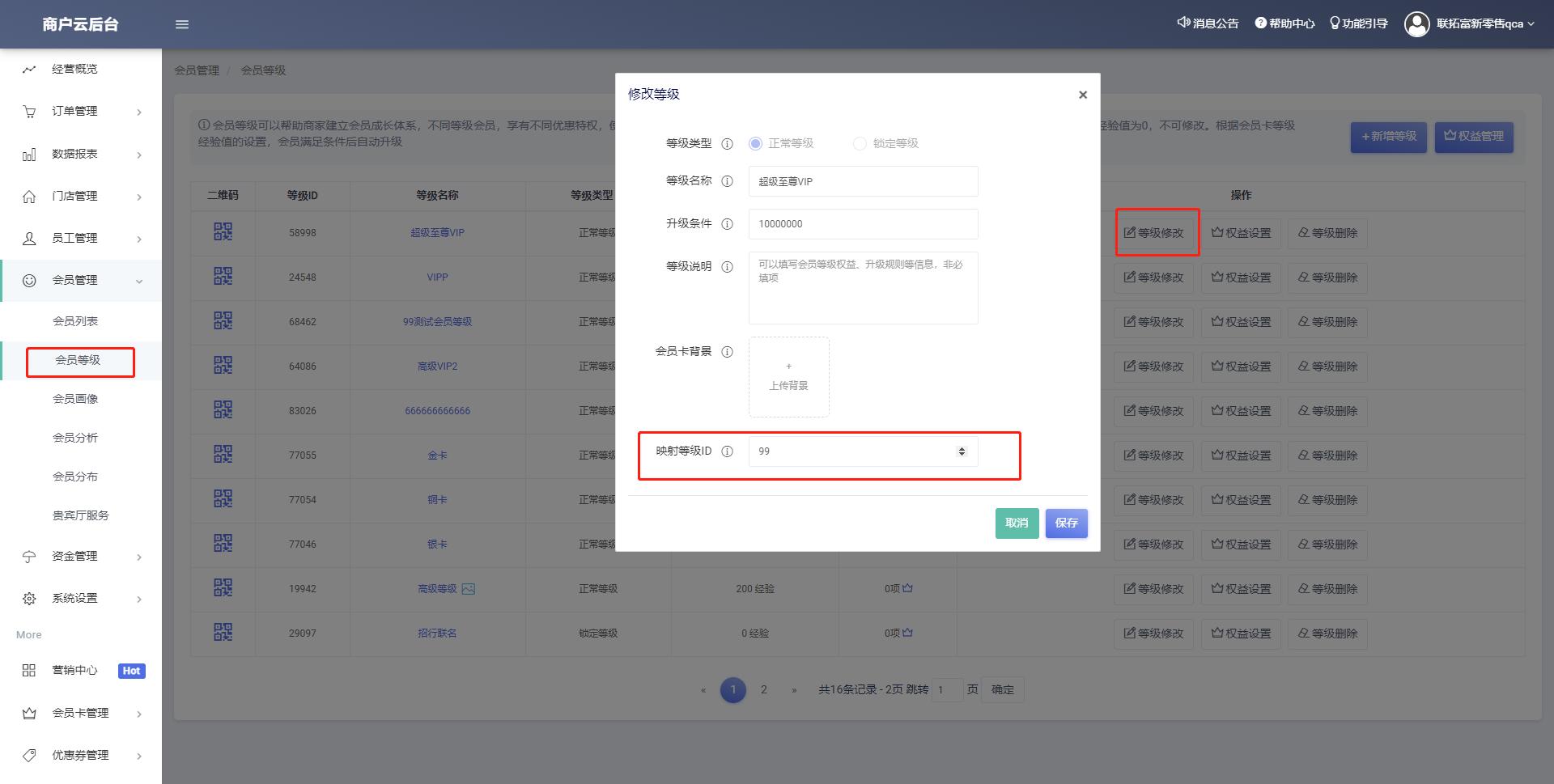
Task: Expand the 订单管理 sidebar menu
Action: 81,112
